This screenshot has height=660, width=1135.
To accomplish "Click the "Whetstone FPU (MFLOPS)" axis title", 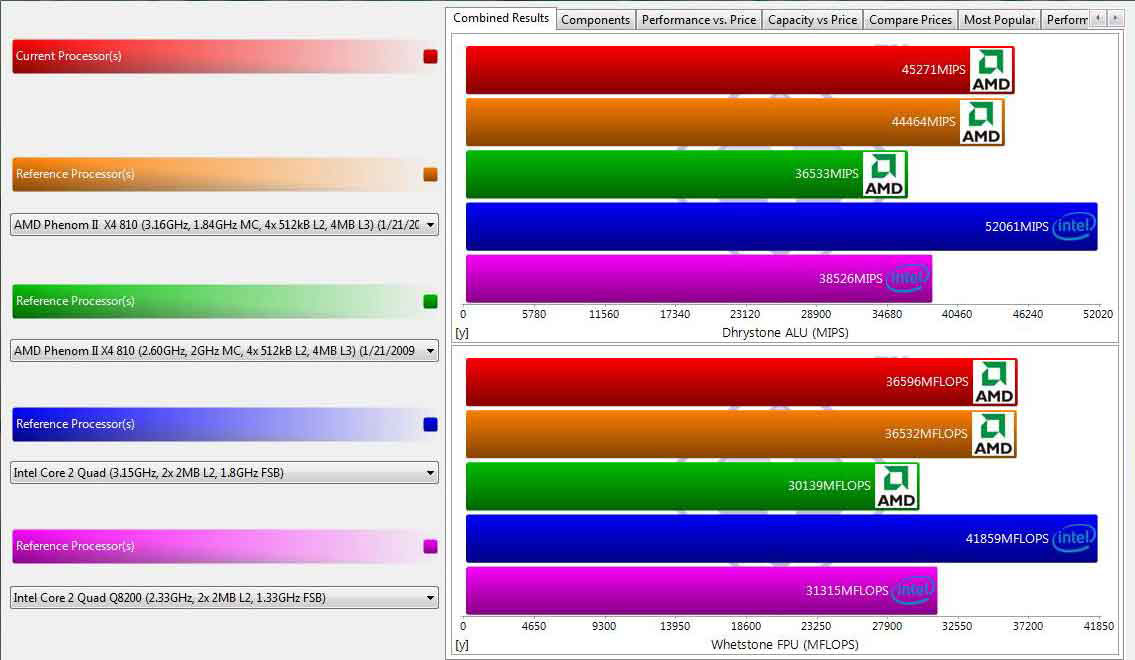I will click(785, 645).
